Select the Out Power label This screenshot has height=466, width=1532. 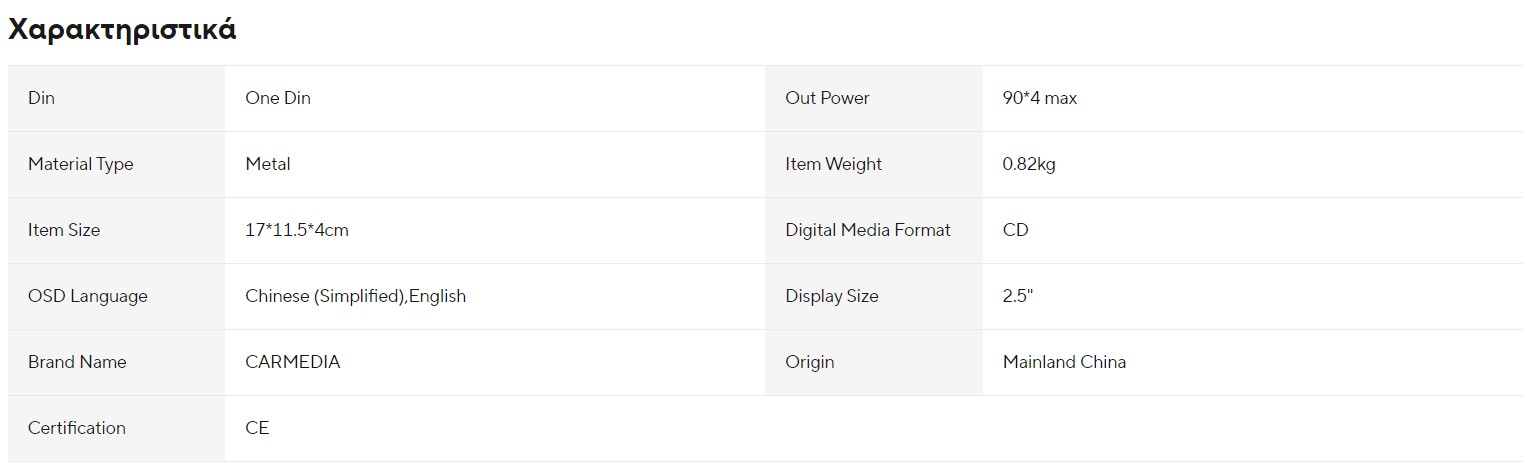[x=828, y=98]
